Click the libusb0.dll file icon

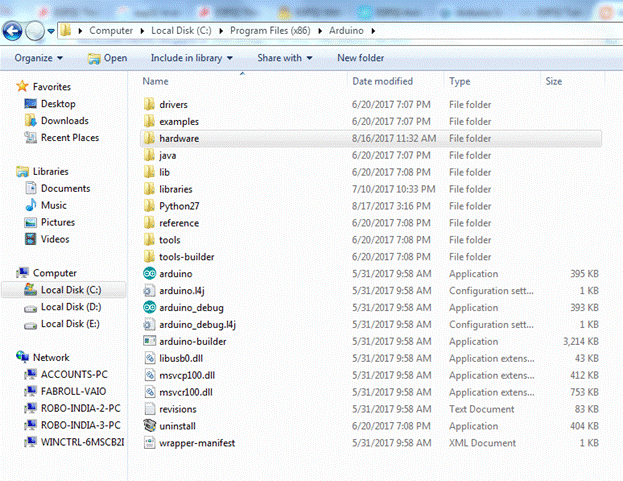(149, 358)
